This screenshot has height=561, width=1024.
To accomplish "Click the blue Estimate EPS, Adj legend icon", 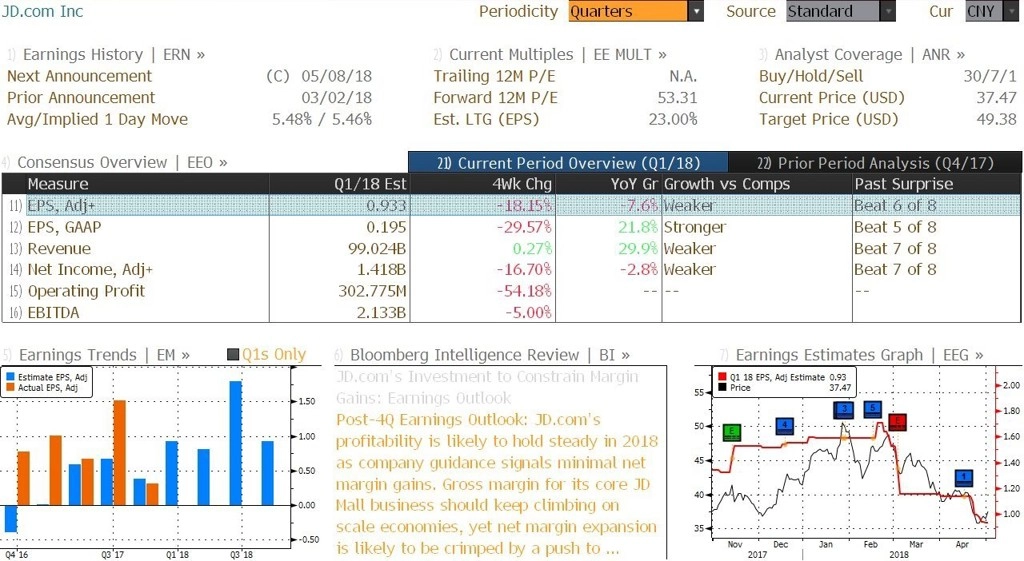I will (10, 377).
